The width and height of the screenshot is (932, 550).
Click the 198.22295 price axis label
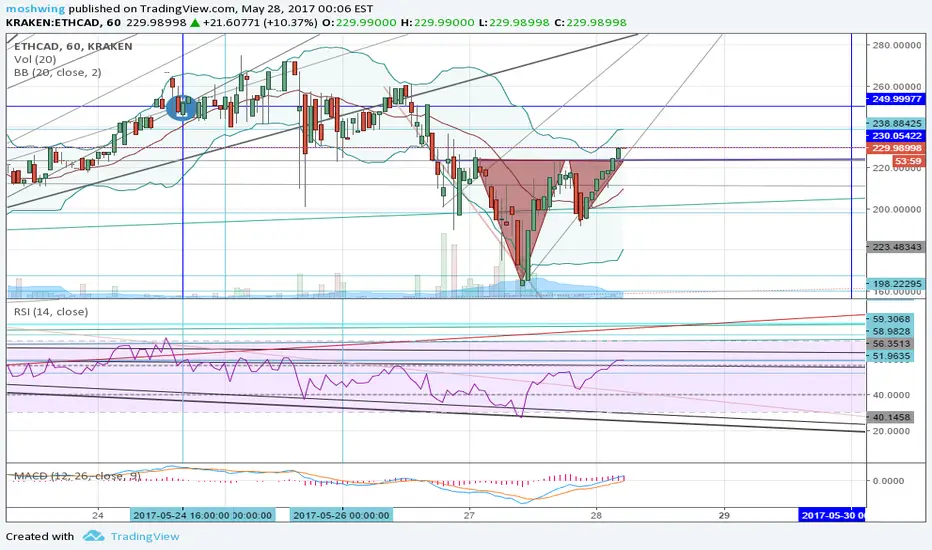(x=896, y=284)
